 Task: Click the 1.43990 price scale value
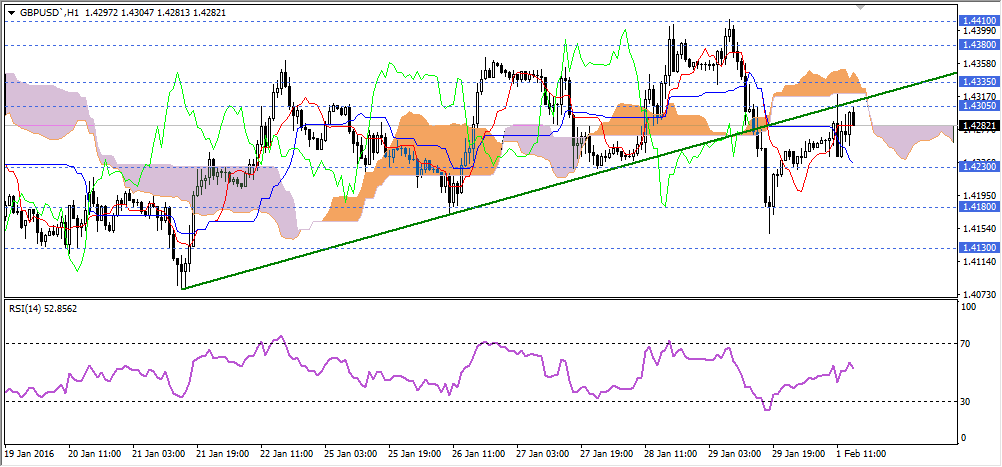tap(980, 31)
